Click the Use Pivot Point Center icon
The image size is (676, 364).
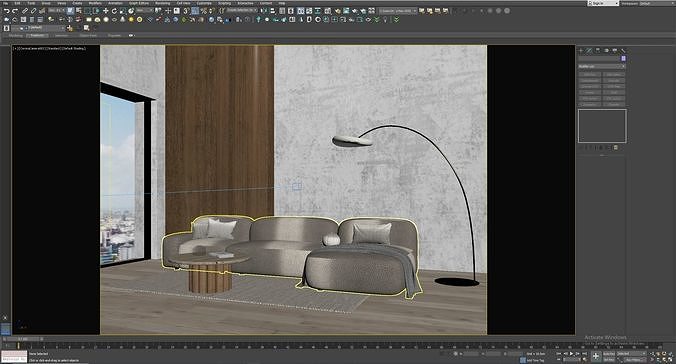pyautogui.click(x=158, y=10)
